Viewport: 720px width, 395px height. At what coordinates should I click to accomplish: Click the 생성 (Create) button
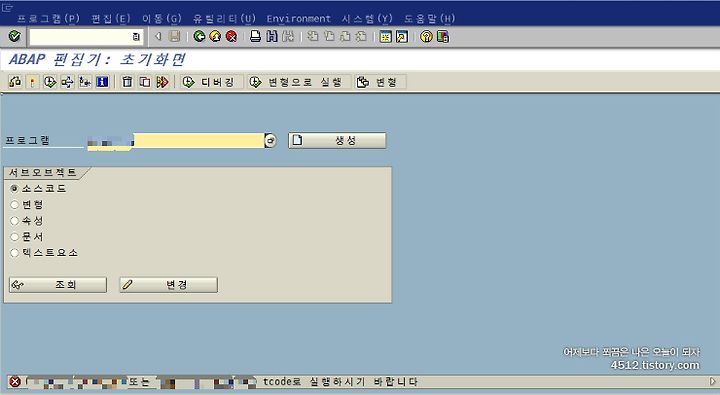(338, 141)
